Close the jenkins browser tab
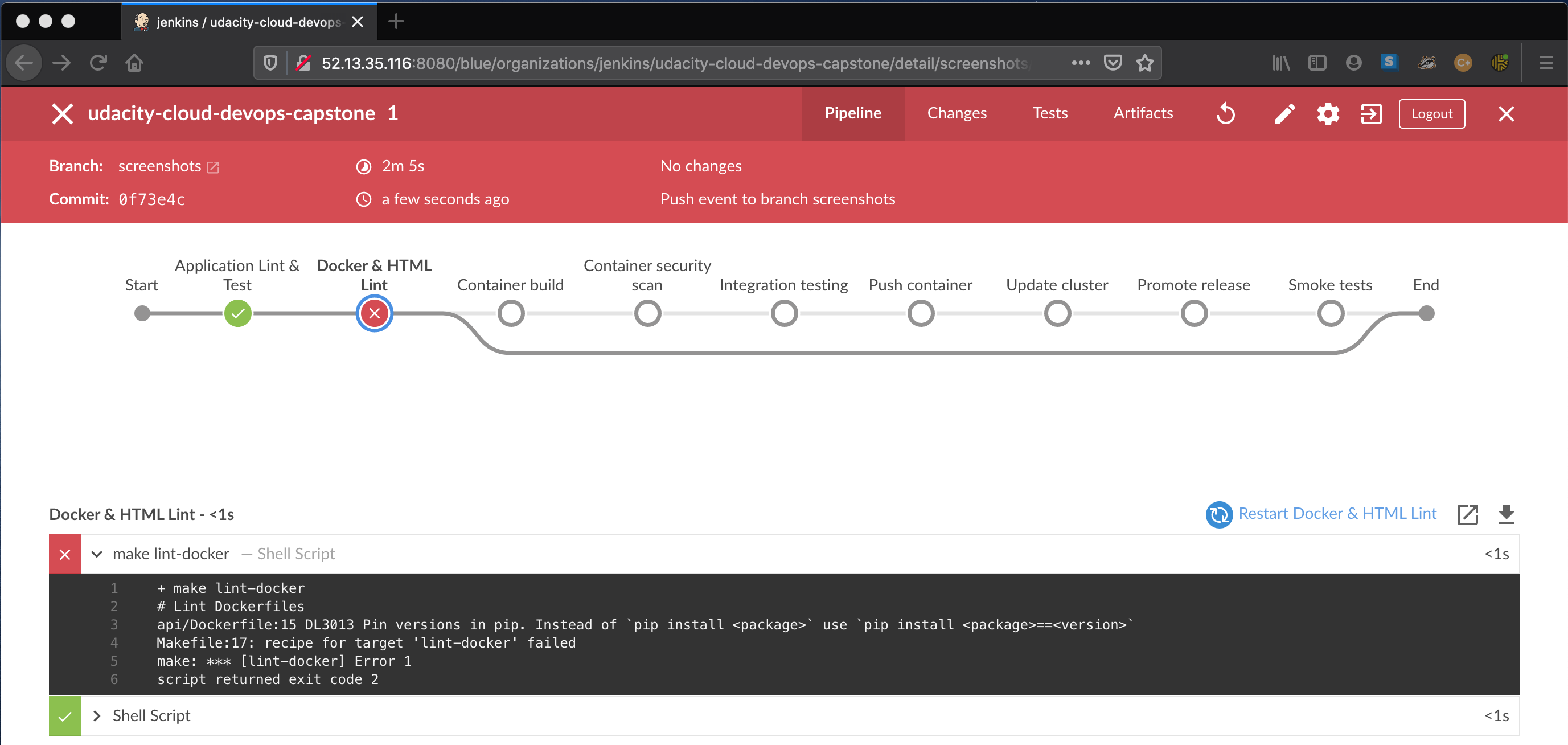The width and height of the screenshot is (1568, 745). point(358,22)
